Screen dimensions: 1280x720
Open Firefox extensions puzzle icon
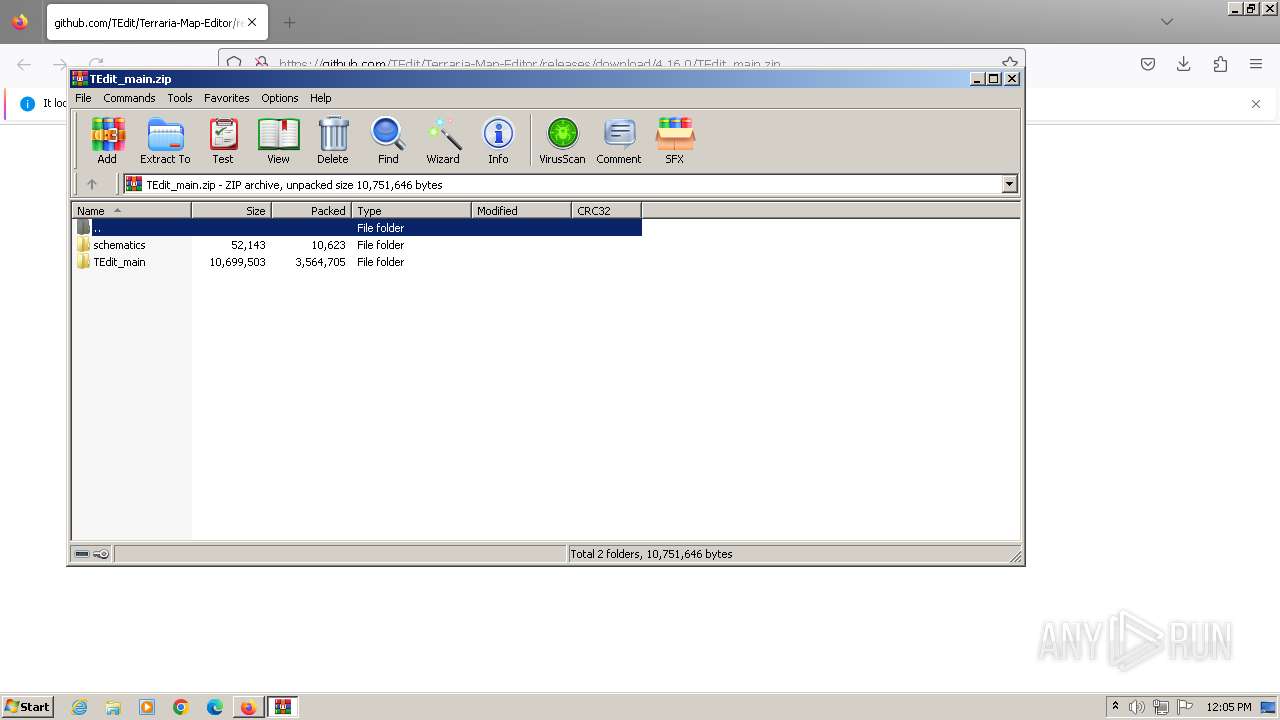tap(1220, 64)
